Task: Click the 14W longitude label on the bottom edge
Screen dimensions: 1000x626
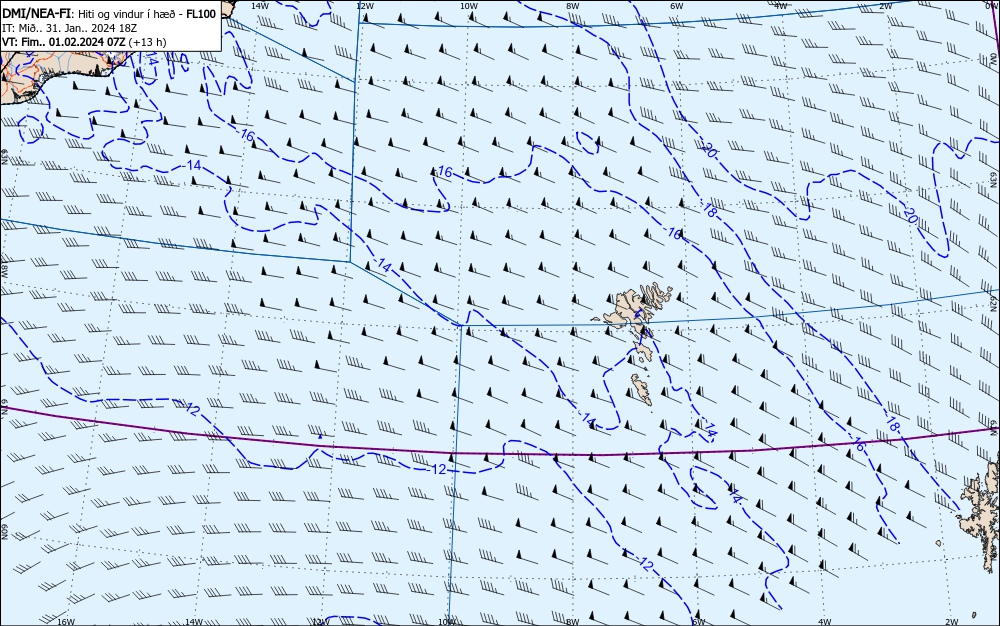Action: point(193,622)
